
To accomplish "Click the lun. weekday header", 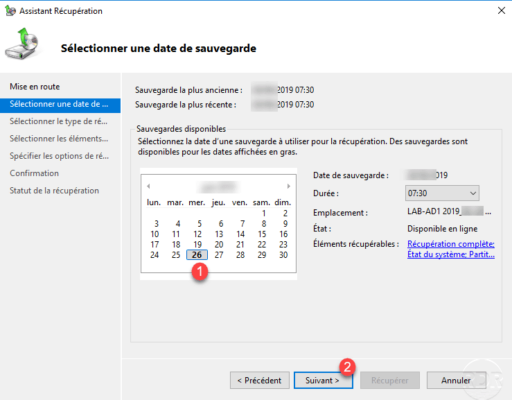I will (154, 202).
